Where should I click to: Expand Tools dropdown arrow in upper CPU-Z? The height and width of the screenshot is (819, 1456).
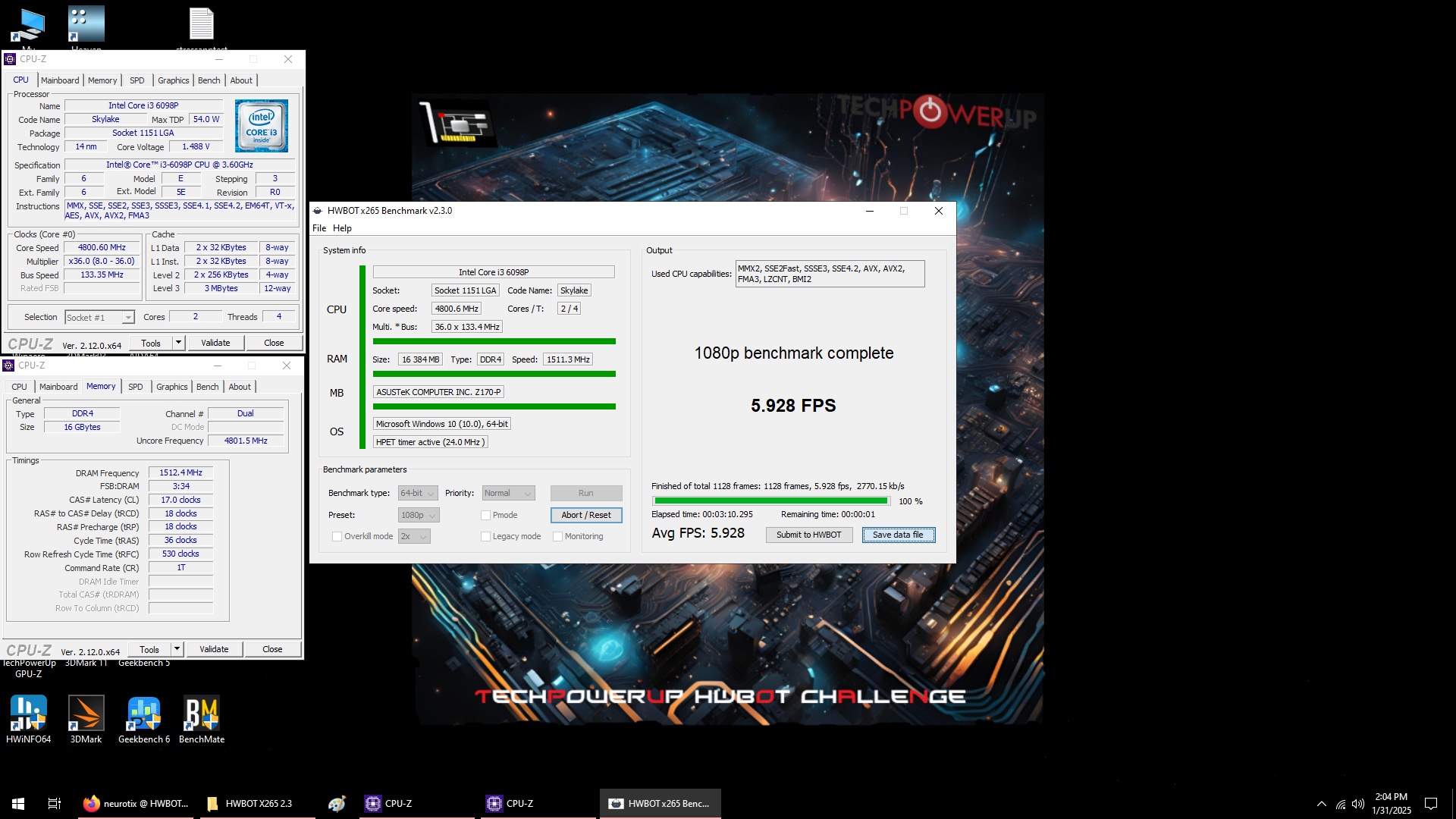[178, 343]
